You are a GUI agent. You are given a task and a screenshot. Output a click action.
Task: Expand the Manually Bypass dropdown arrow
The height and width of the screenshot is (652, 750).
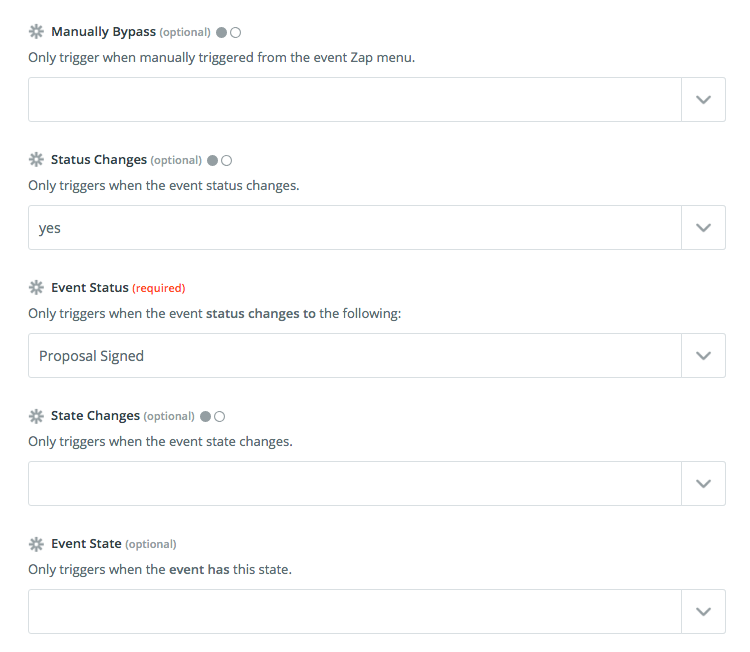[703, 99]
